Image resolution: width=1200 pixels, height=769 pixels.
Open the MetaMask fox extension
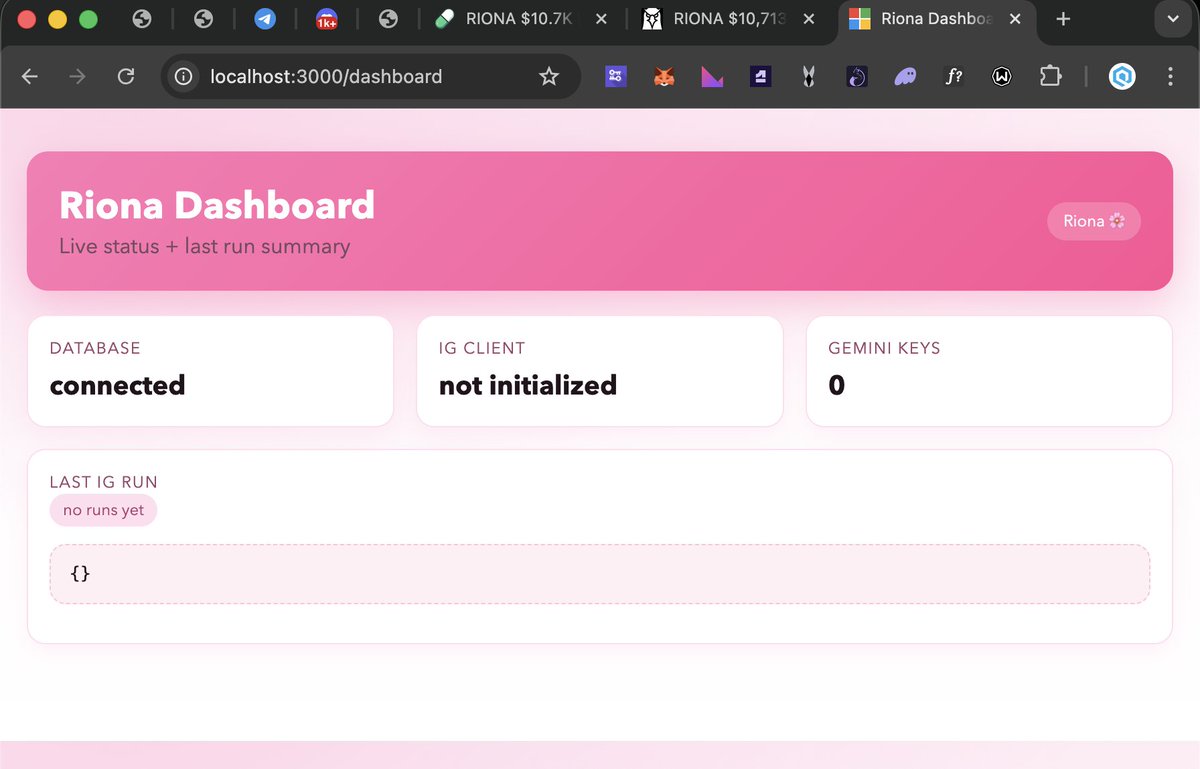(x=664, y=76)
